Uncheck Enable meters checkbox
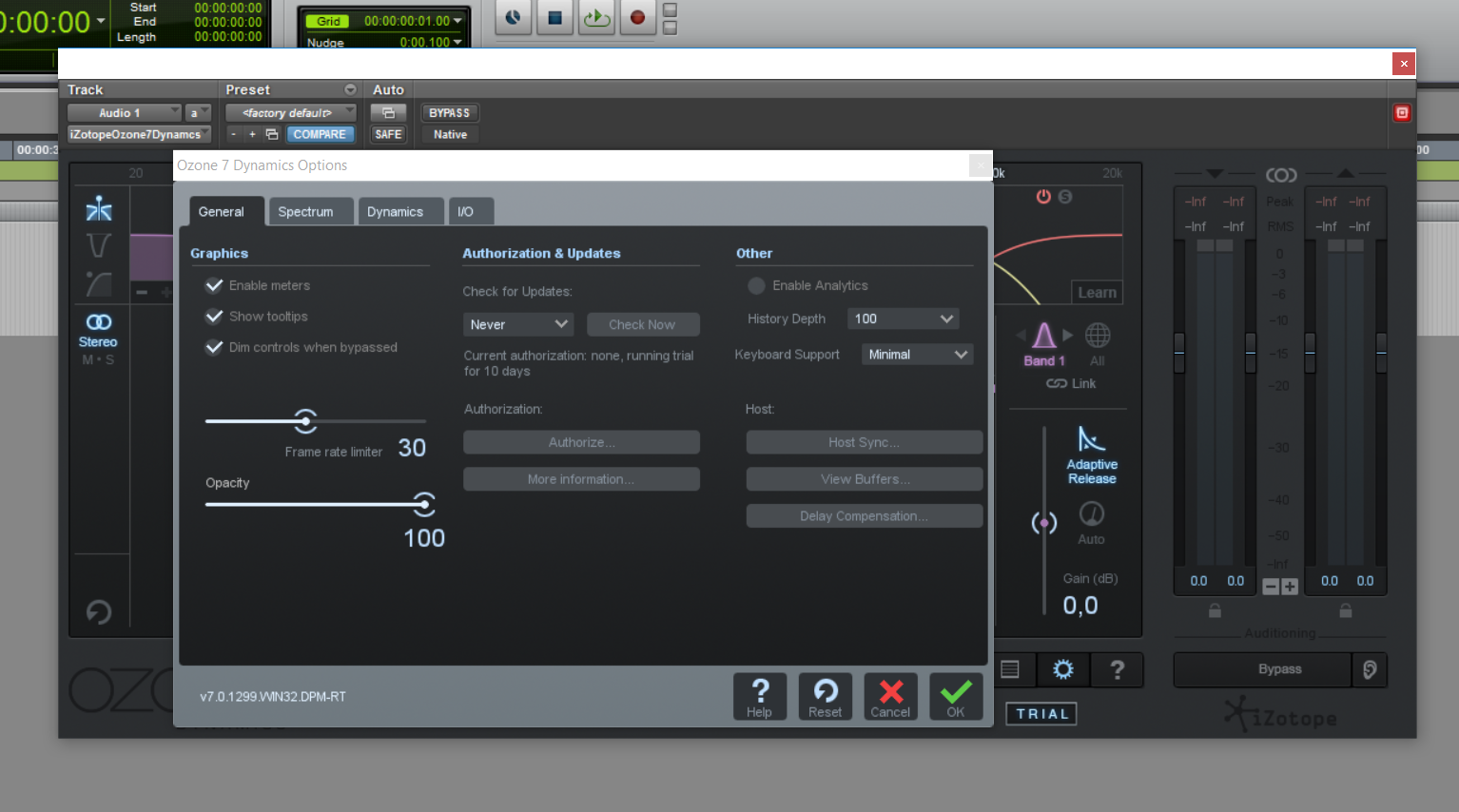Image resolution: width=1459 pixels, height=812 pixels. 214,285
